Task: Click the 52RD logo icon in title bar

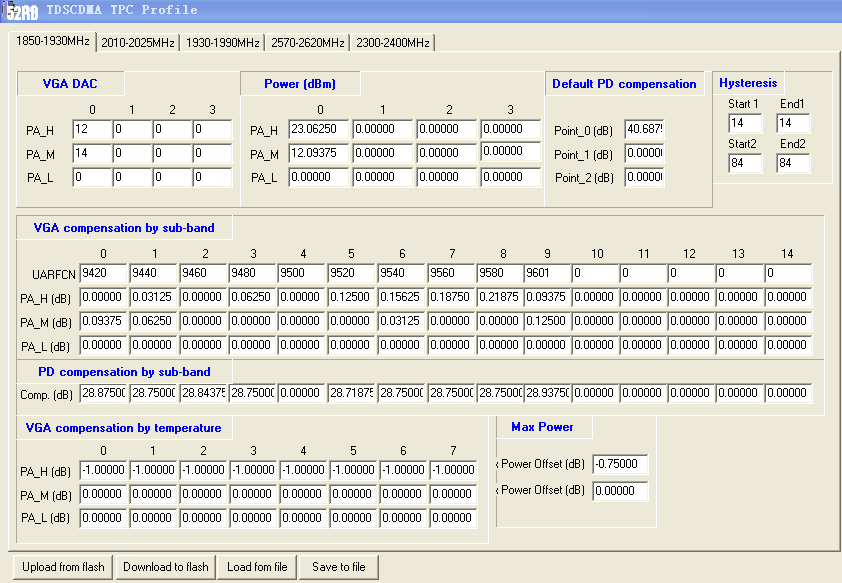Action: tap(22, 12)
